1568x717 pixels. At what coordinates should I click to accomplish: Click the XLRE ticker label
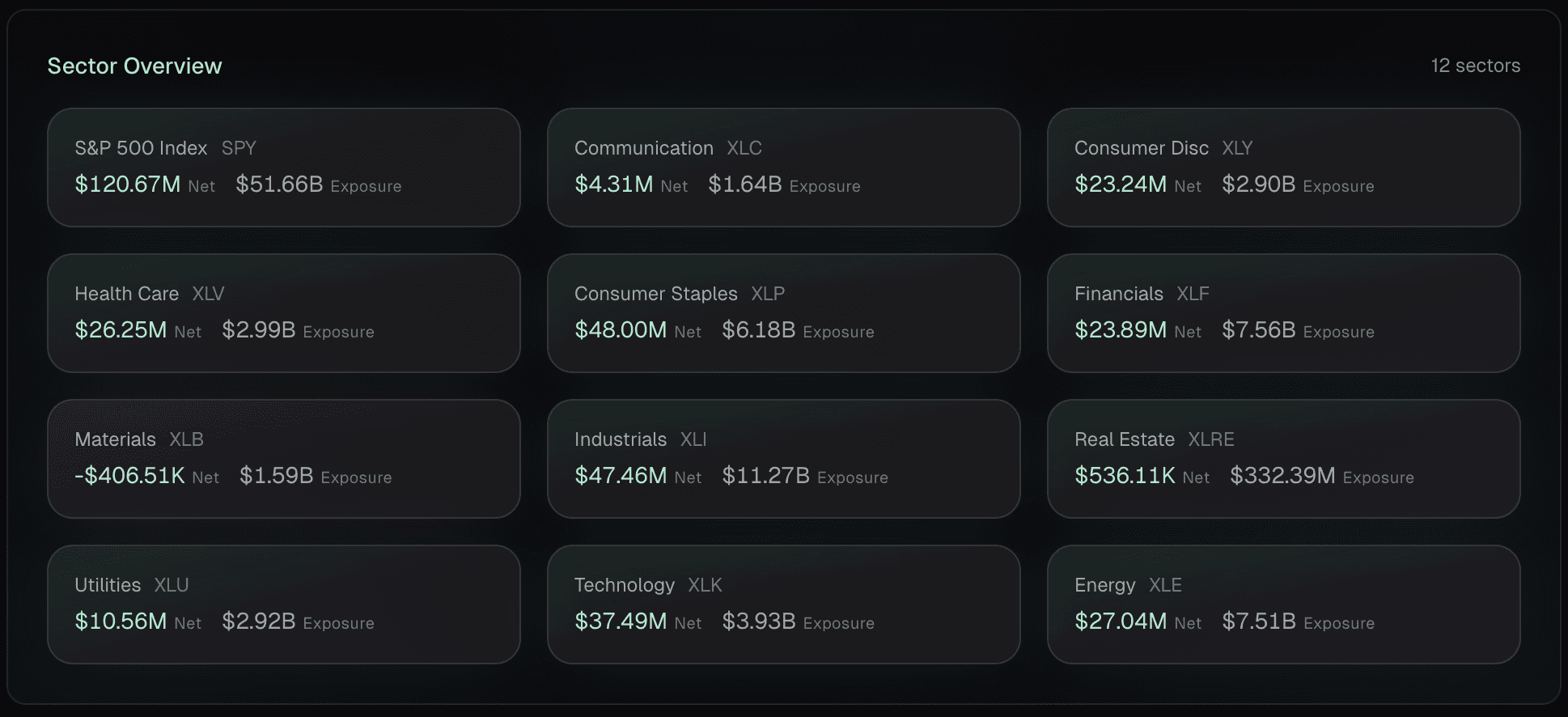(1210, 439)
